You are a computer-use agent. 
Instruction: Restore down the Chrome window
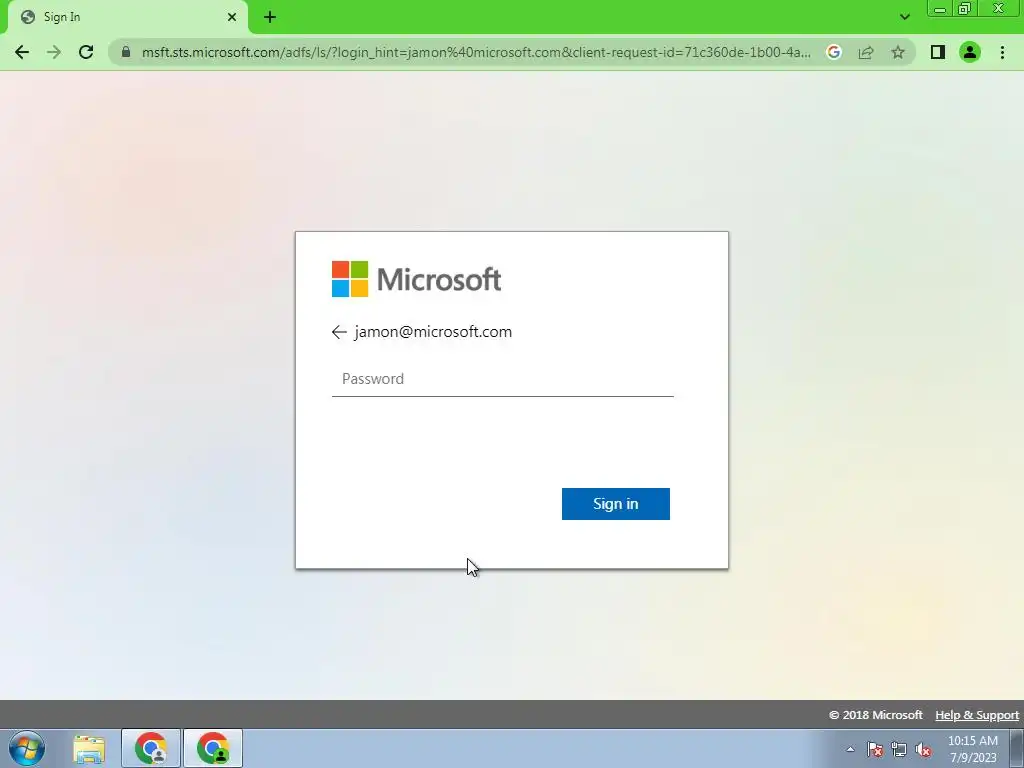965,9
